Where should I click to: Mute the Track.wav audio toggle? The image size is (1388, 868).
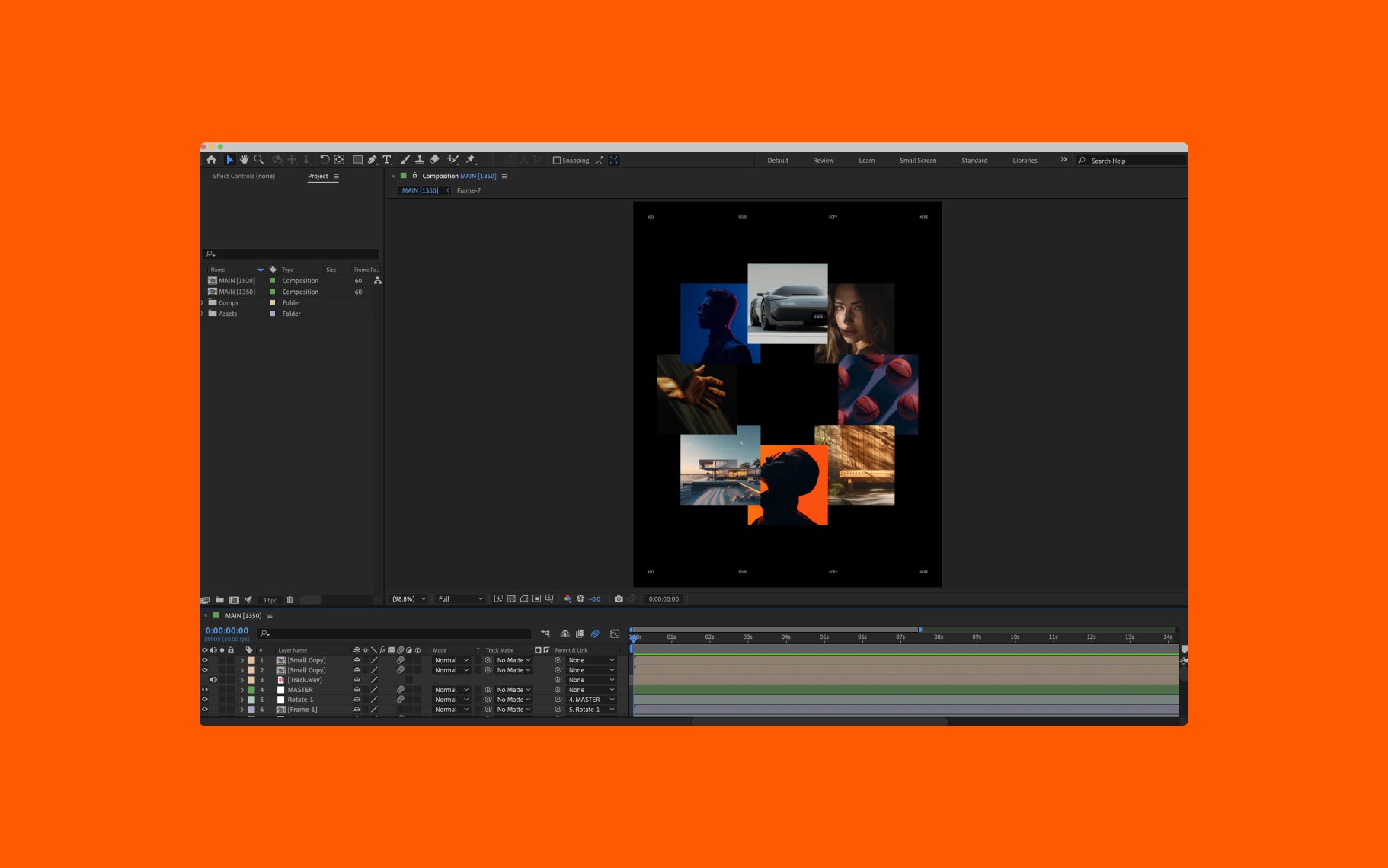coord(213,680)
